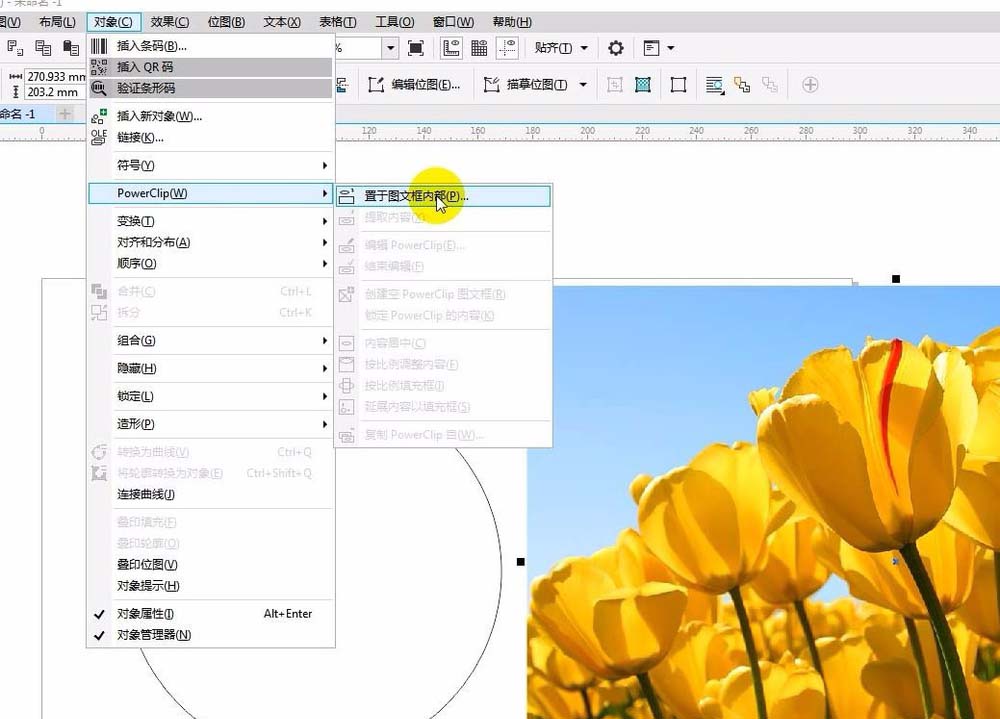Click the plus button beside the document tab
The width and height of the screenshot is (1000, 719).
64,114
